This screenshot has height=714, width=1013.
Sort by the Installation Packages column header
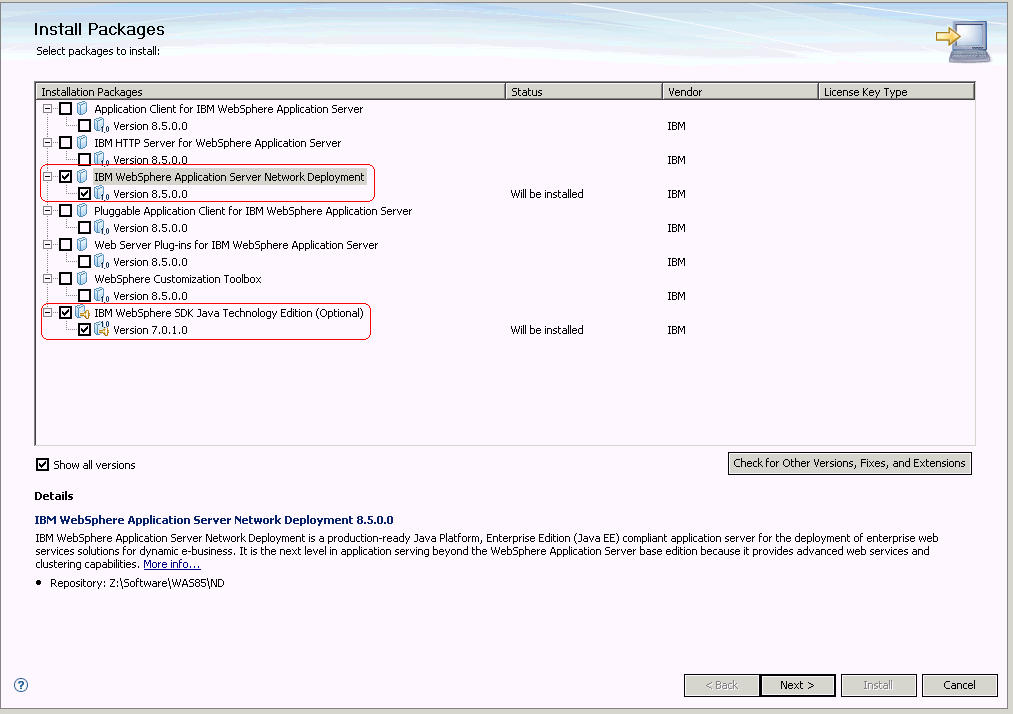click(x=270, y=92)
